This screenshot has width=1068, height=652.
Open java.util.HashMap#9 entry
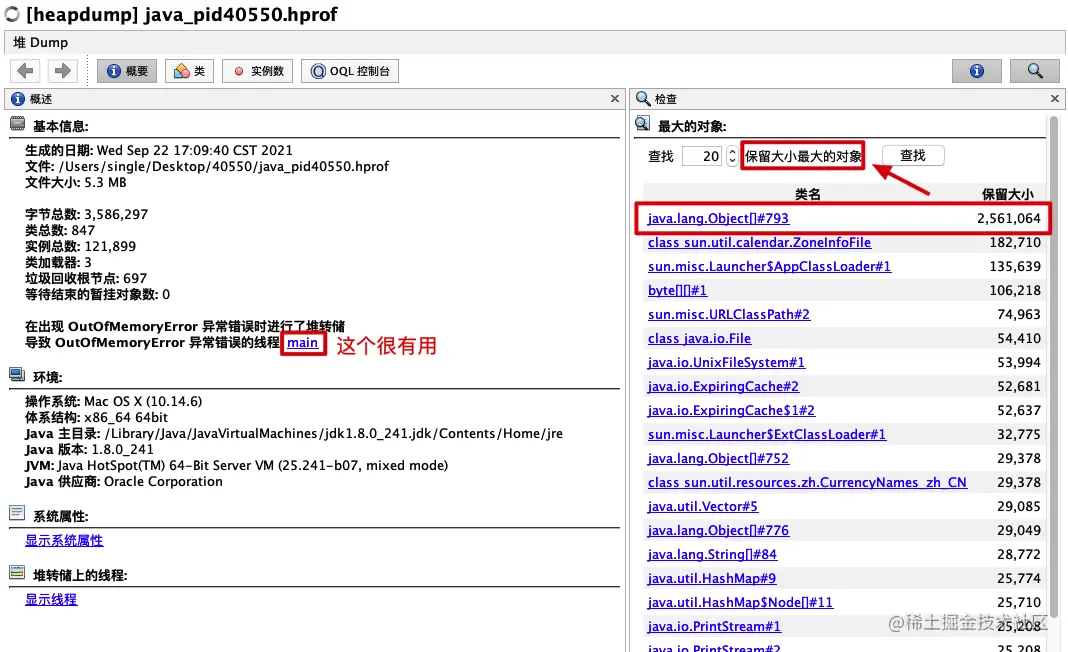pyautogui.click(x=712, y=578)
